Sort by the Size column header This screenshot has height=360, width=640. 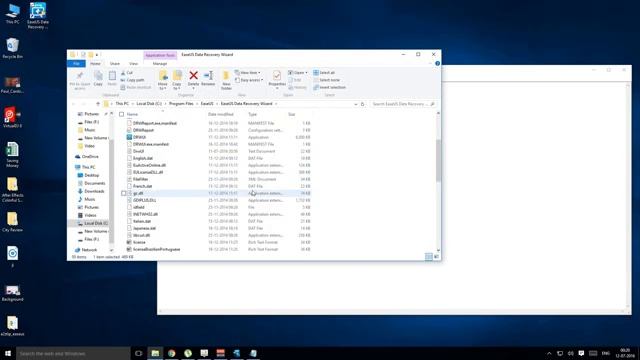292,114
